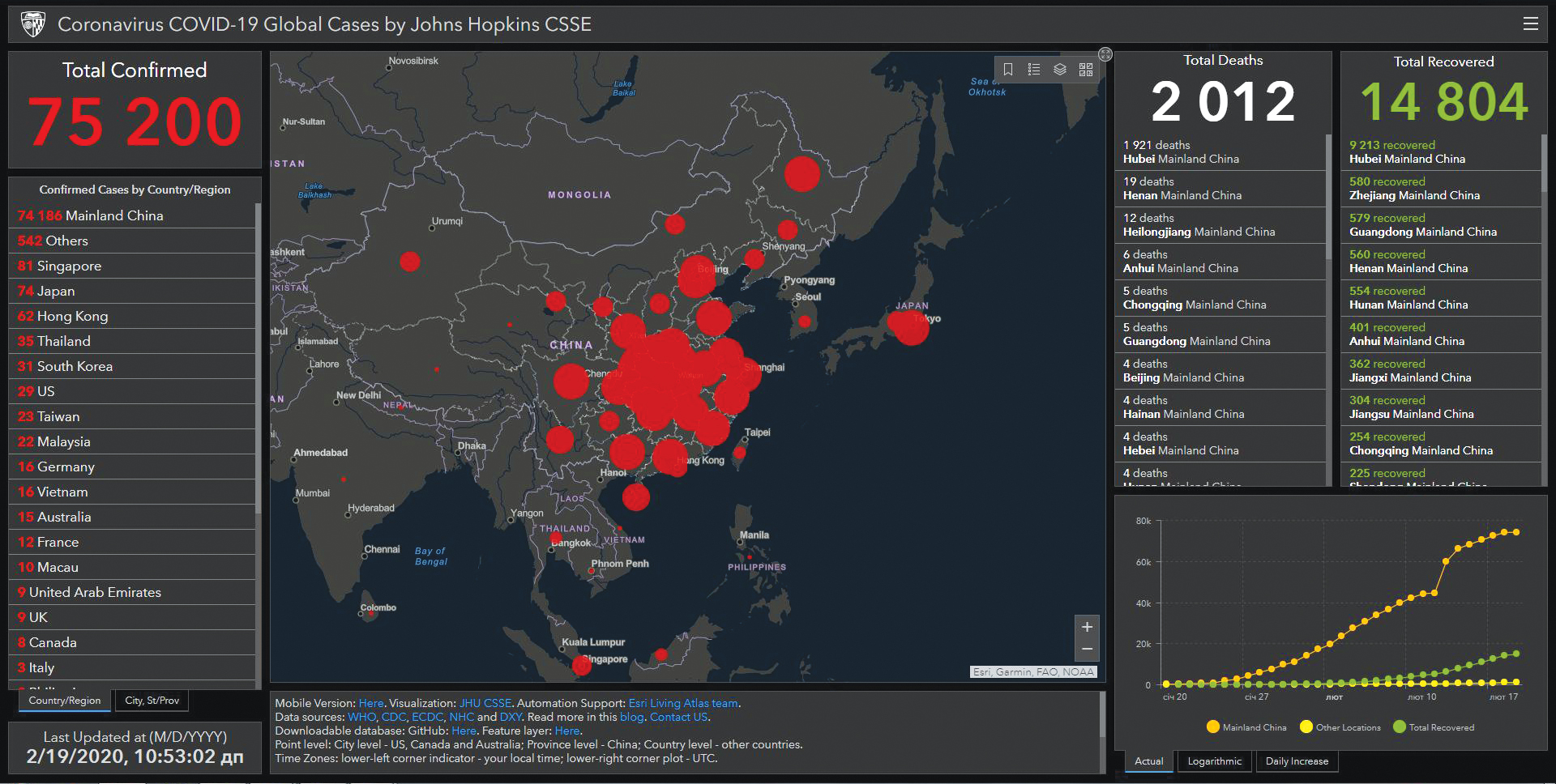
Task: Select US in country list
Action: pyautogui.click(x=133, y=391)
